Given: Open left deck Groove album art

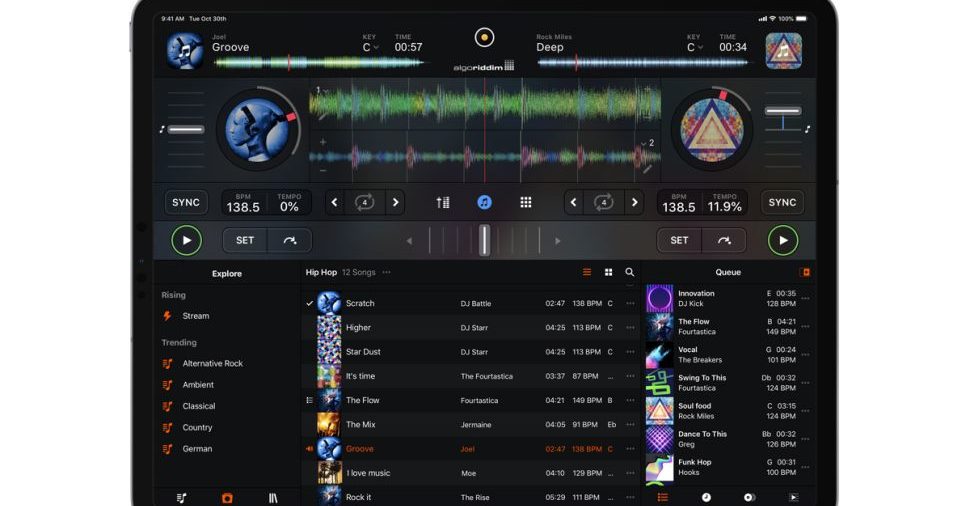Looking at the screenshot, I should [x=184, y=51].
